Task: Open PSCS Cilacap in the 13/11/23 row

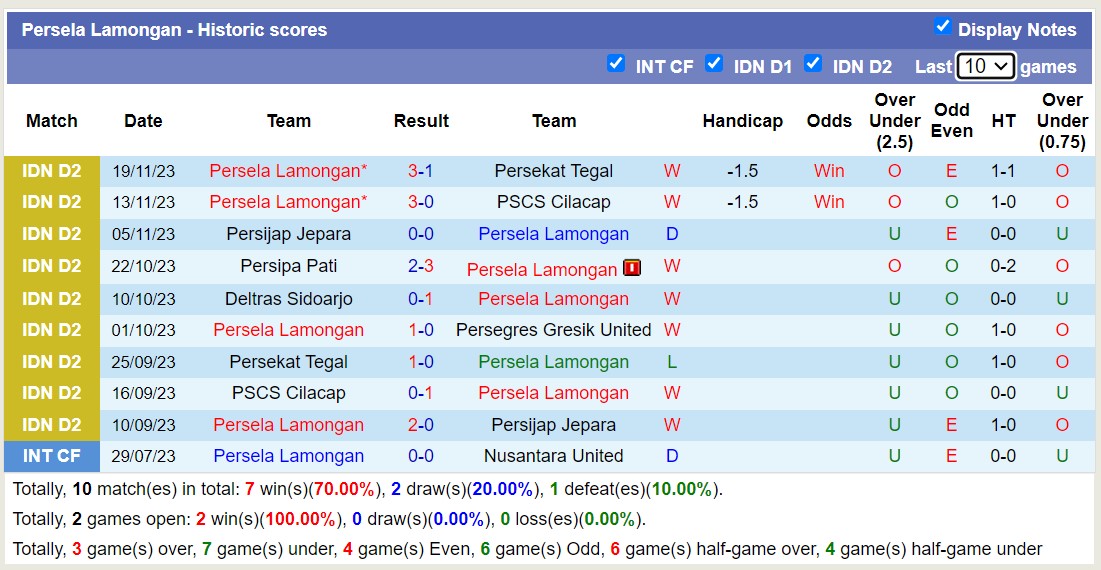Action: click(553, 202)
